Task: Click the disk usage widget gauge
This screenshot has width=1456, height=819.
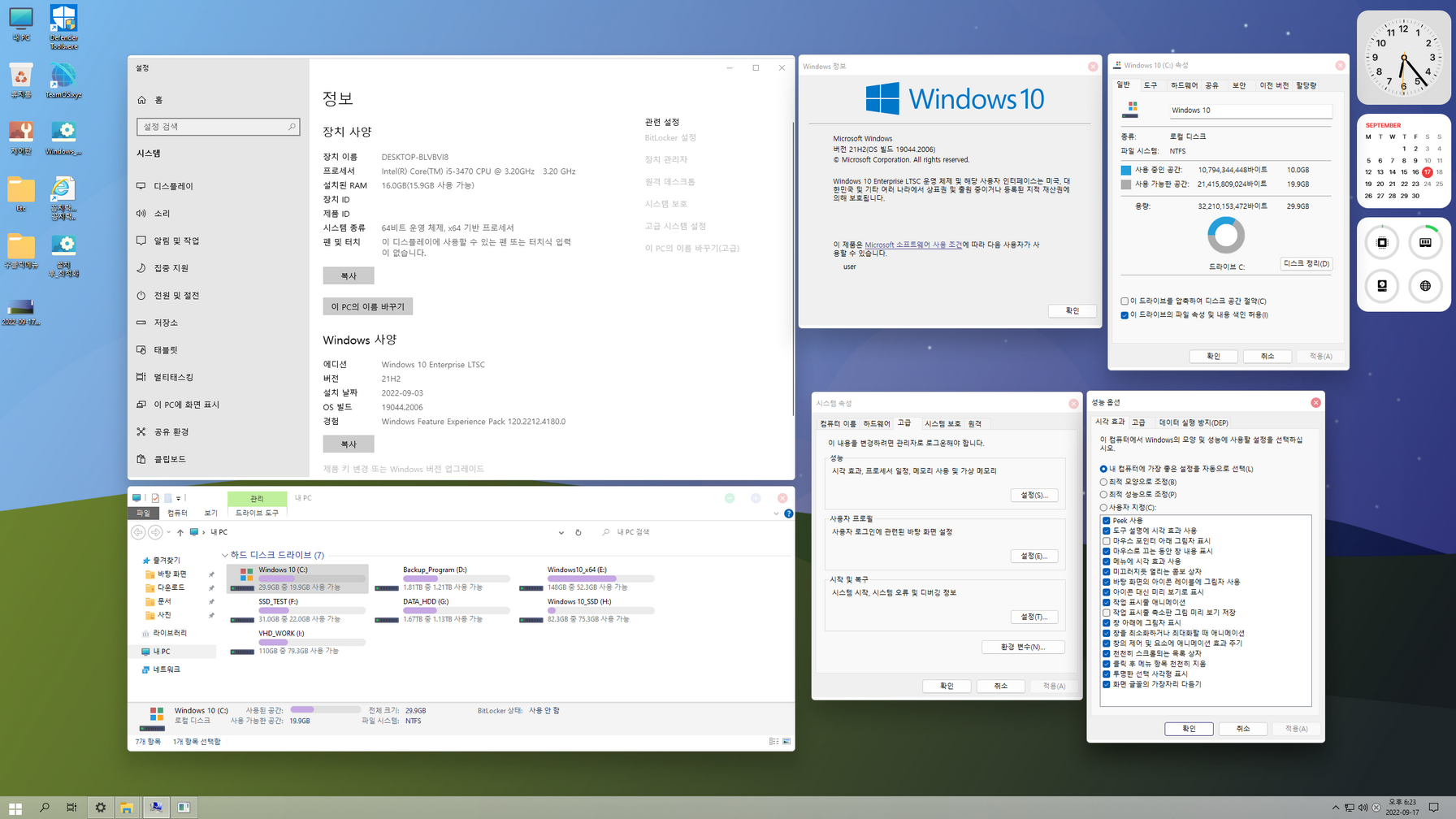Action: pyautogui.click(x=1382, y=286)
